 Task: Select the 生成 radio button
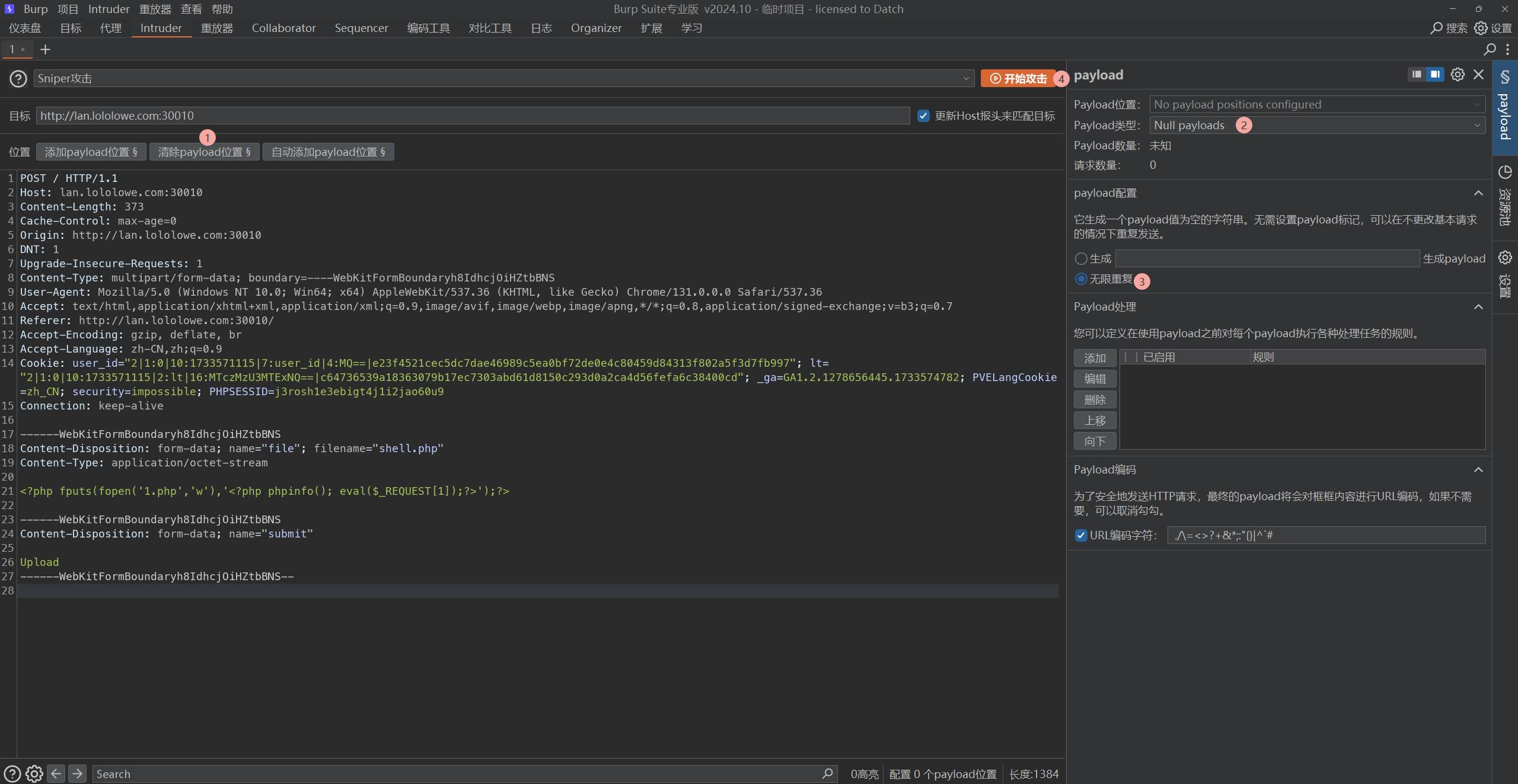(1081, 258)
